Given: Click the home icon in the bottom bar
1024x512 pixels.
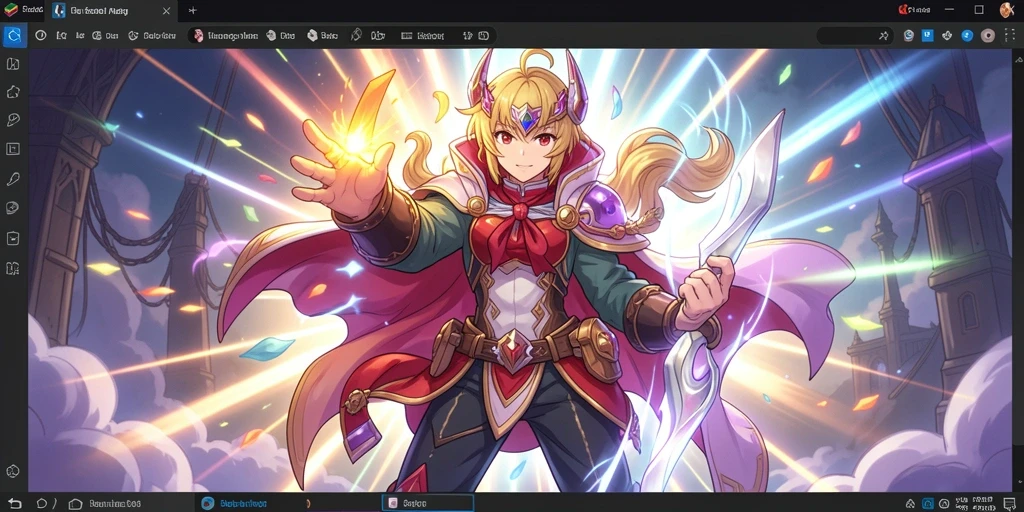Looking at the screenshot, I should coord(75,504).
